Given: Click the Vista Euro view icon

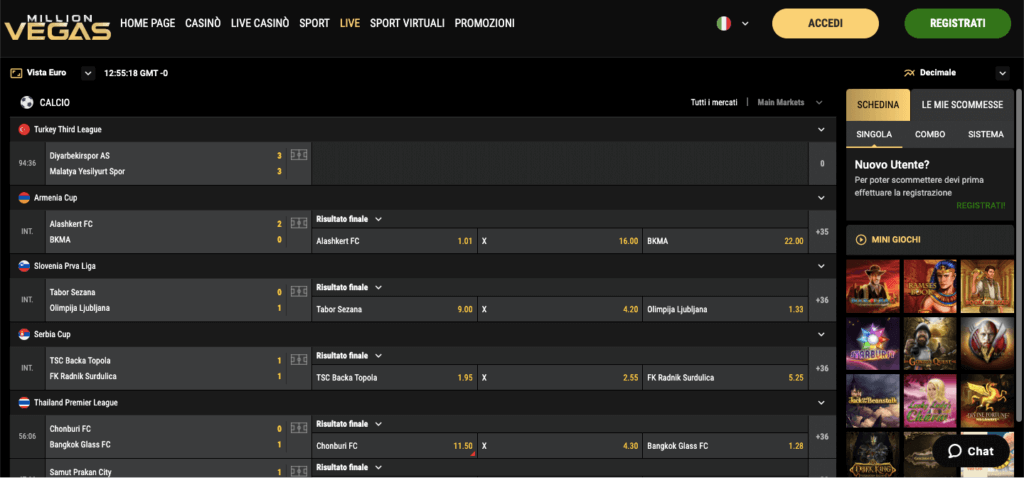Looking at the screenshot, I should tap(17, 73).
